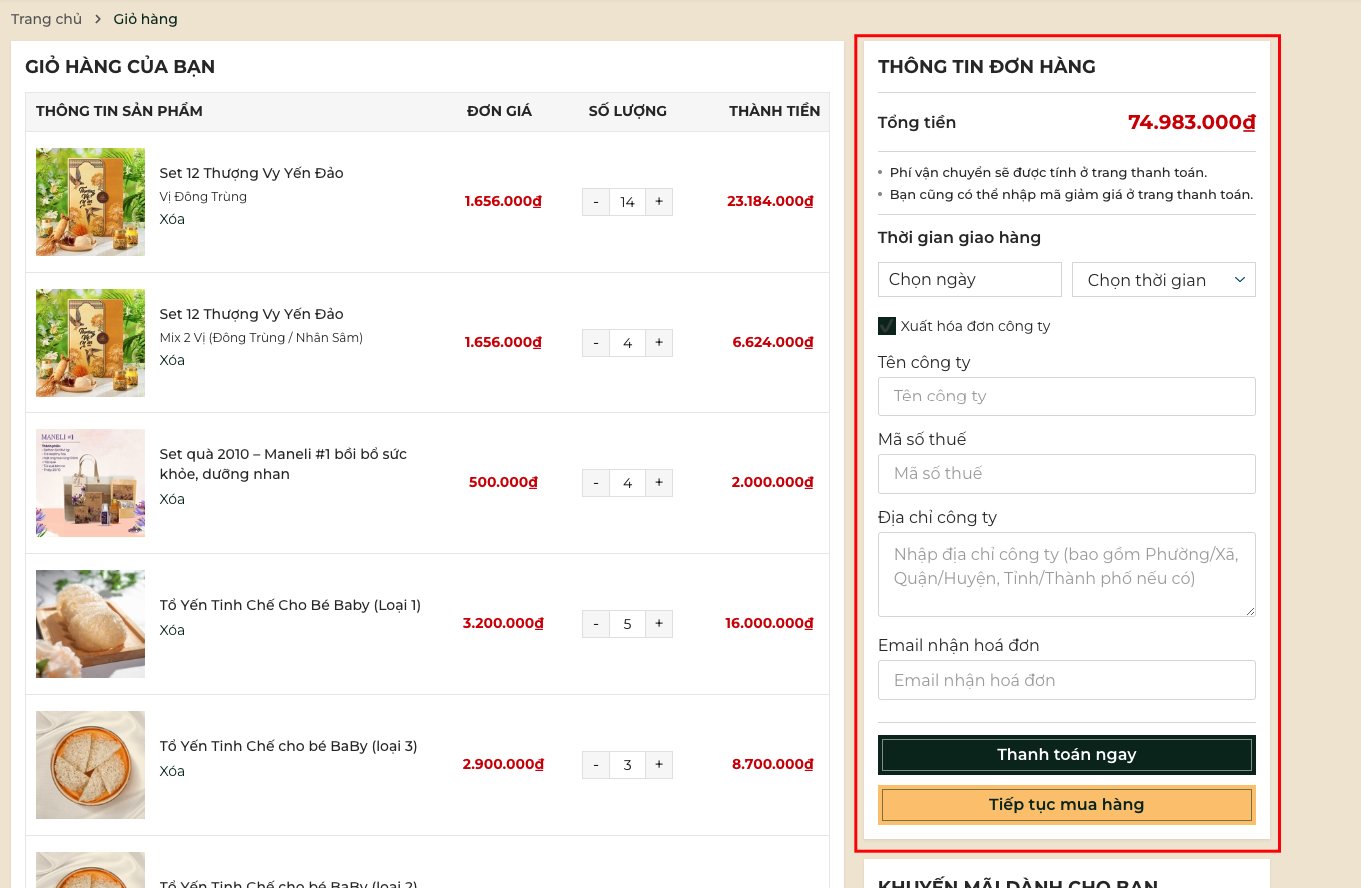Viewport: 1361px width, 888px height.
Task: Focus the Email nhận hoá đơn field
Action: point(1066,680)
